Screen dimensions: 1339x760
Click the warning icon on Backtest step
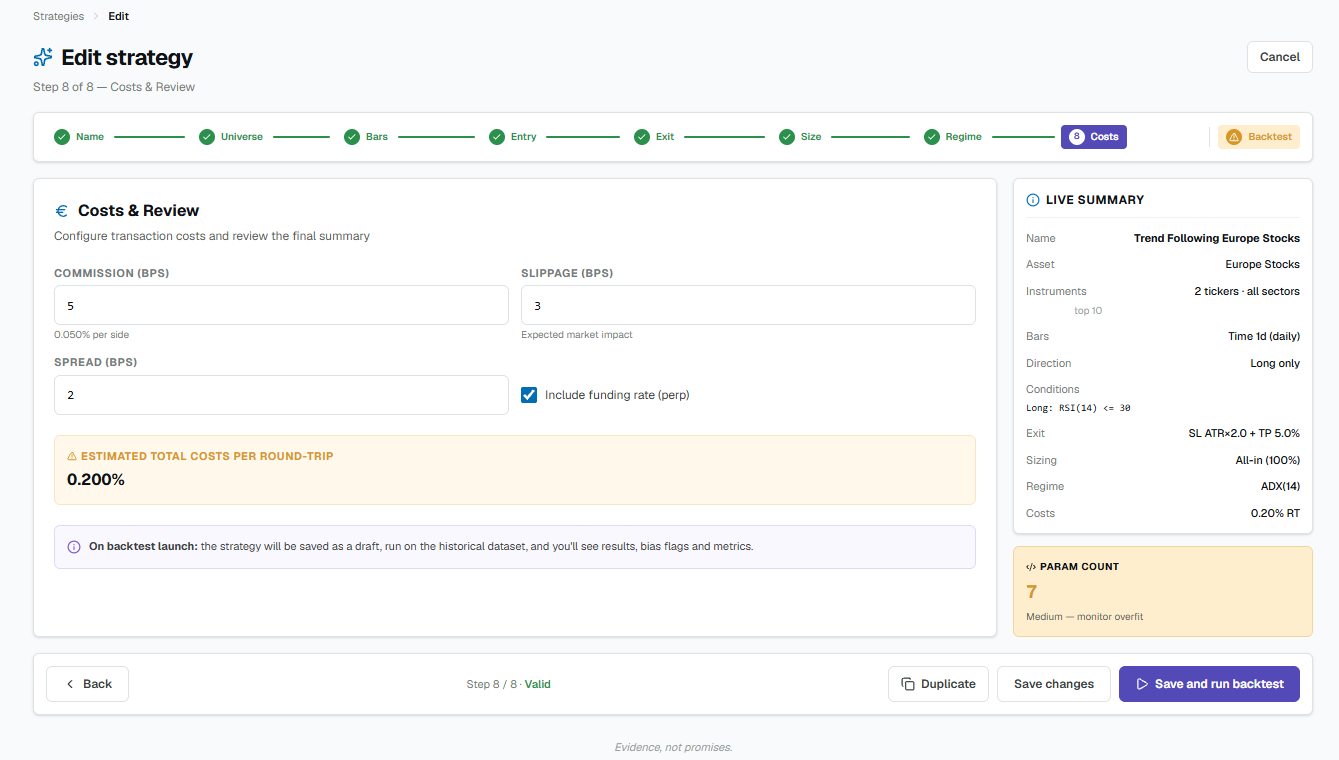click(1233, 137)
